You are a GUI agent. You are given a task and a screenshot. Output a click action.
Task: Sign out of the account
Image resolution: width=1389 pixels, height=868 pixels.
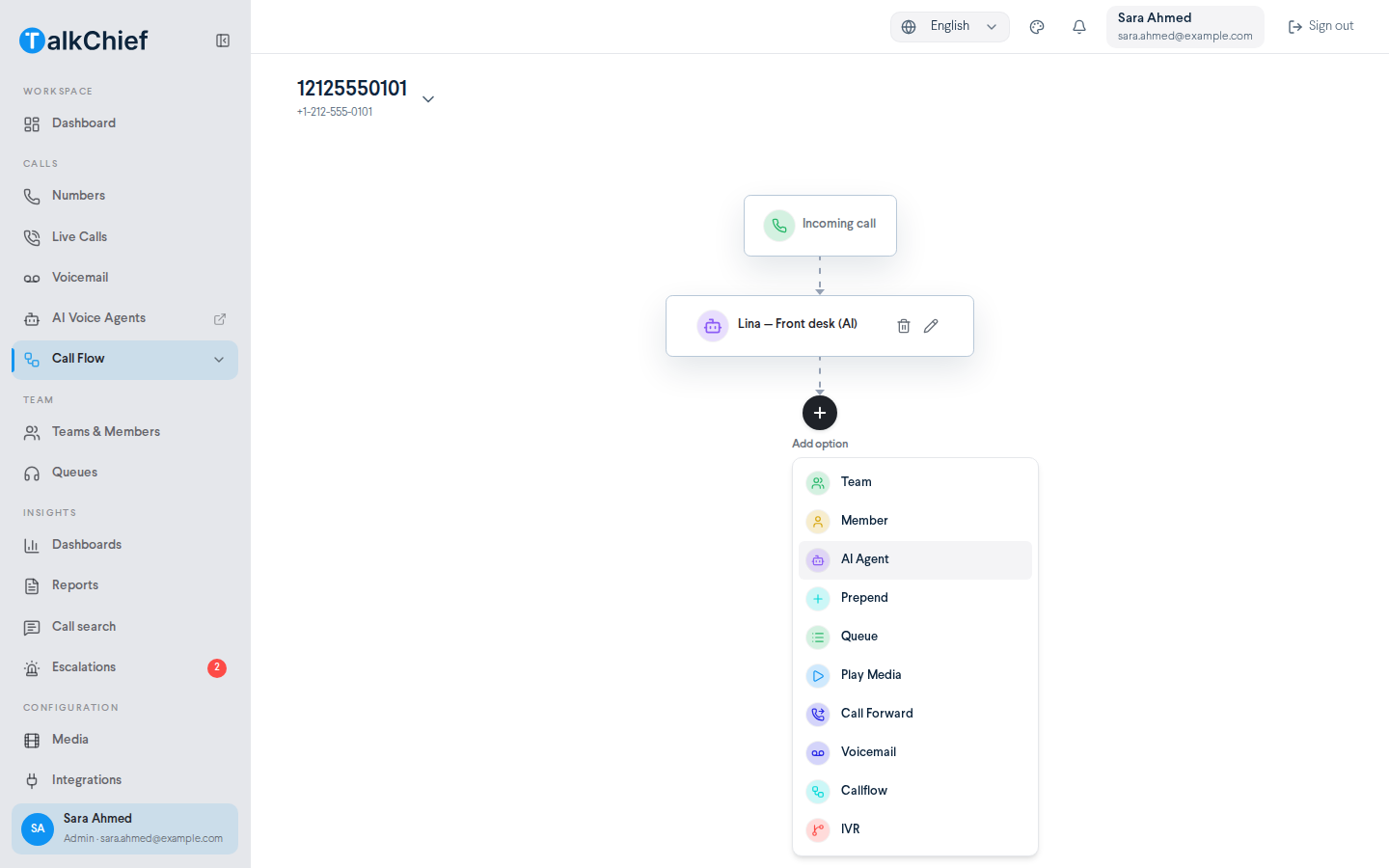tap(1321, 27)
